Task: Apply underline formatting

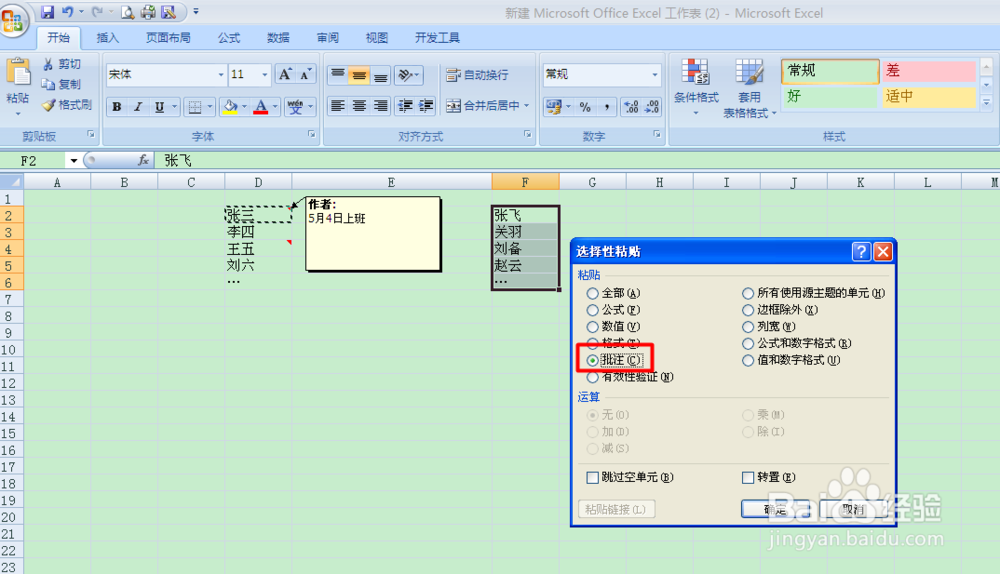Action: click(159, 107)
